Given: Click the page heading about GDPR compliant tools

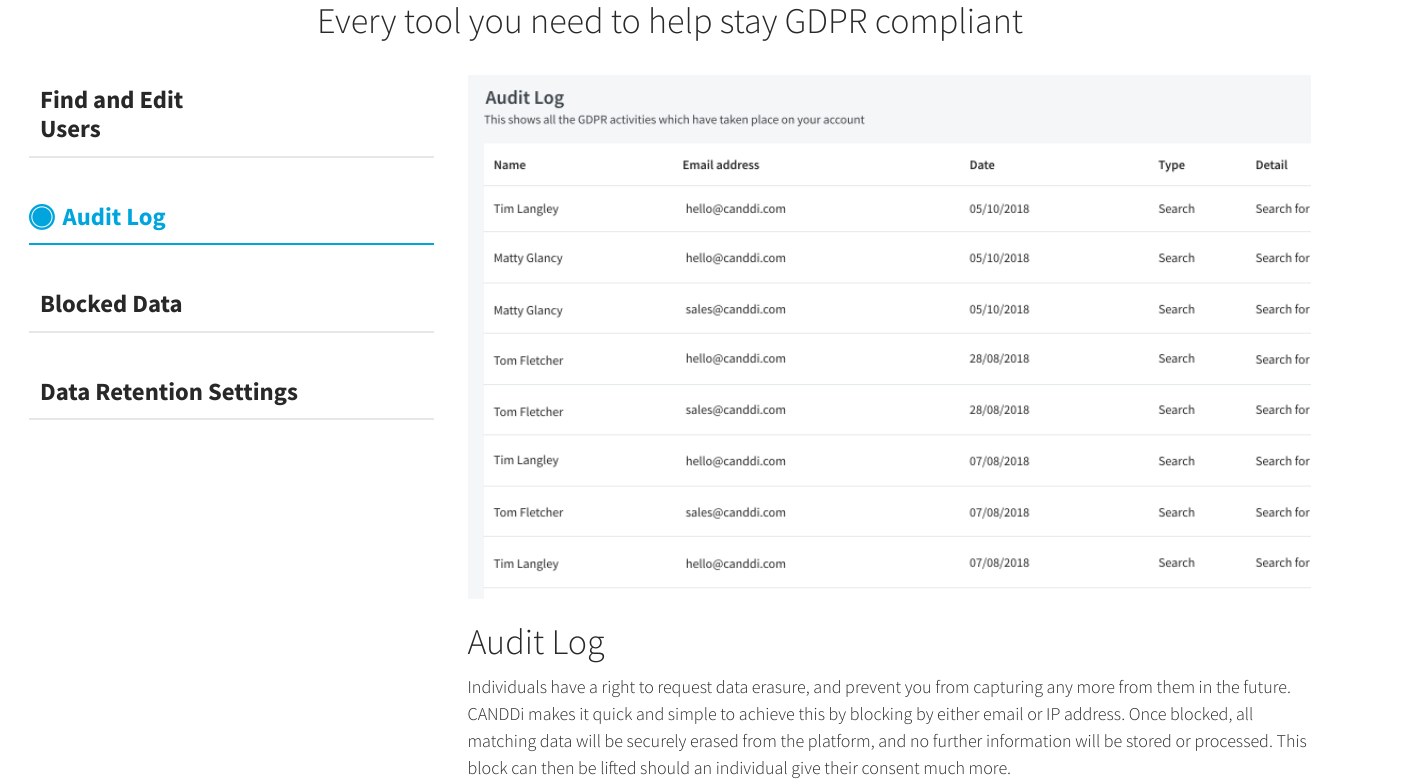Looking at the screenshot, I should coord(670,21).
